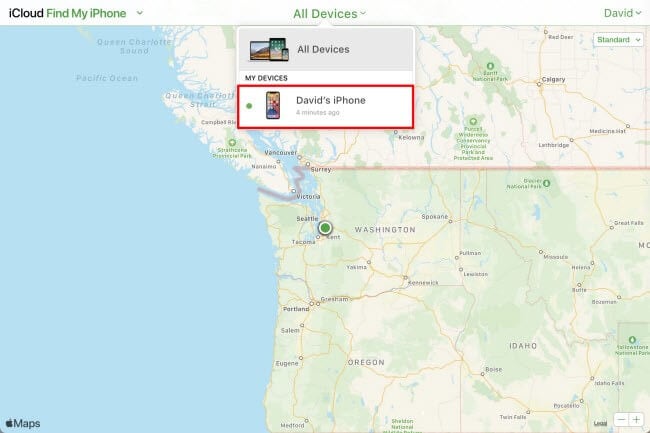Click the Banff National Park marker icon
Screen dimensions: 650x433
[490, 66]
